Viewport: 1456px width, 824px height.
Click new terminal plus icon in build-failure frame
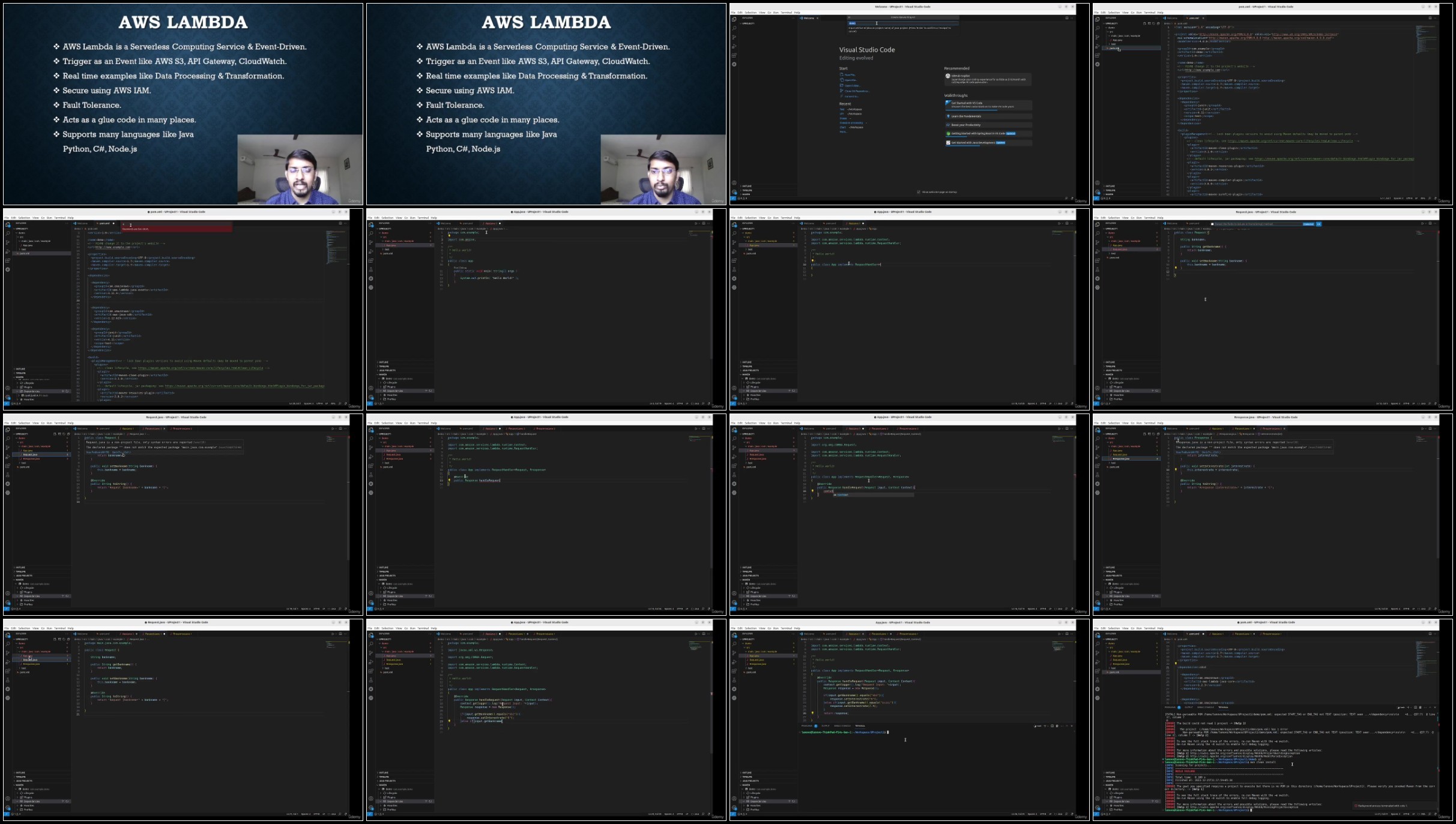pyautogui.click(x=1408, y=708)
